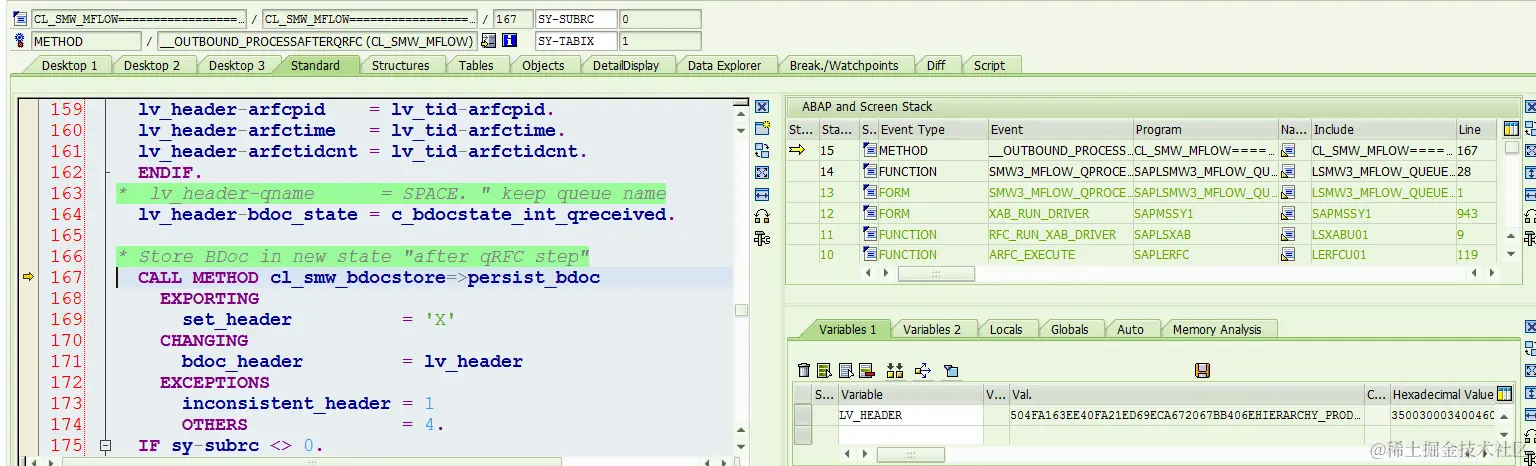Open the Tables tab
The width and height of the screenshot is (1536, 466).
(476, 65)
